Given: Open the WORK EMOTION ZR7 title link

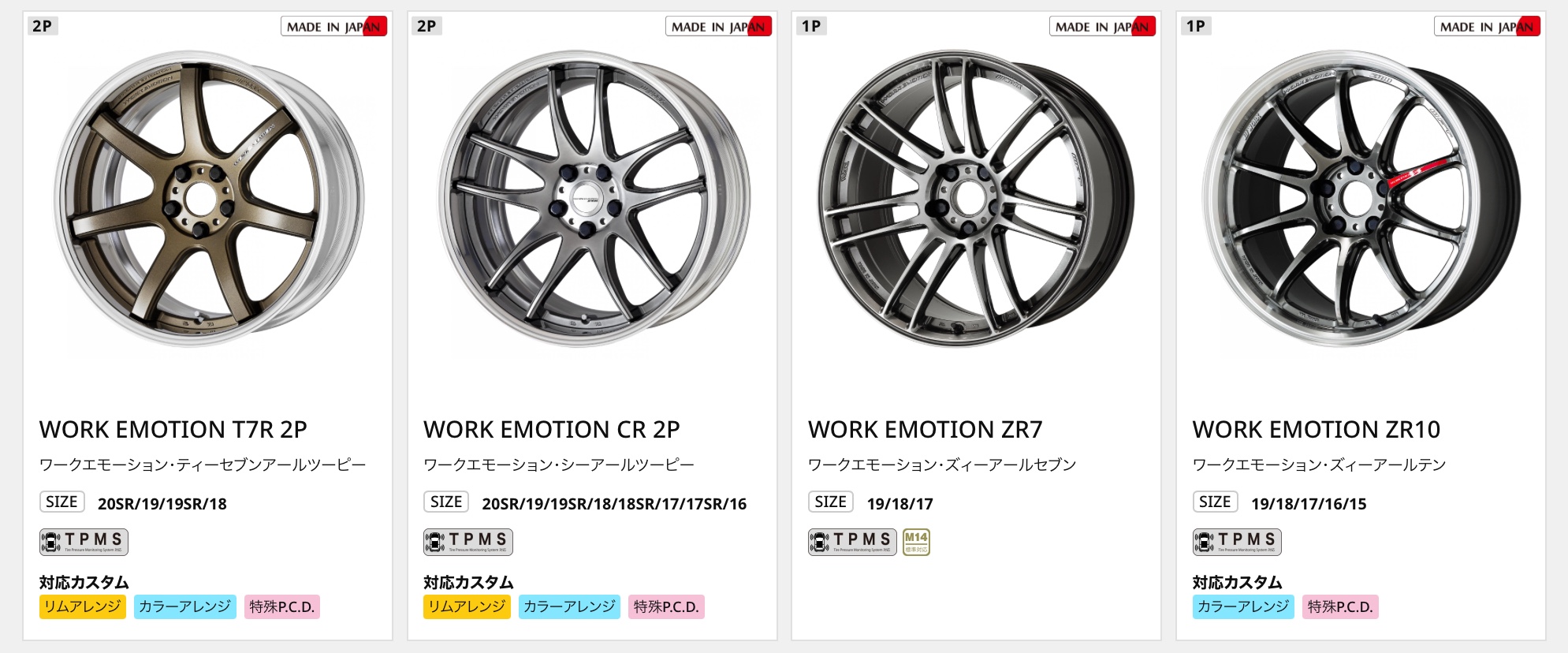Looking at the screenshot, I should (926, 430).
